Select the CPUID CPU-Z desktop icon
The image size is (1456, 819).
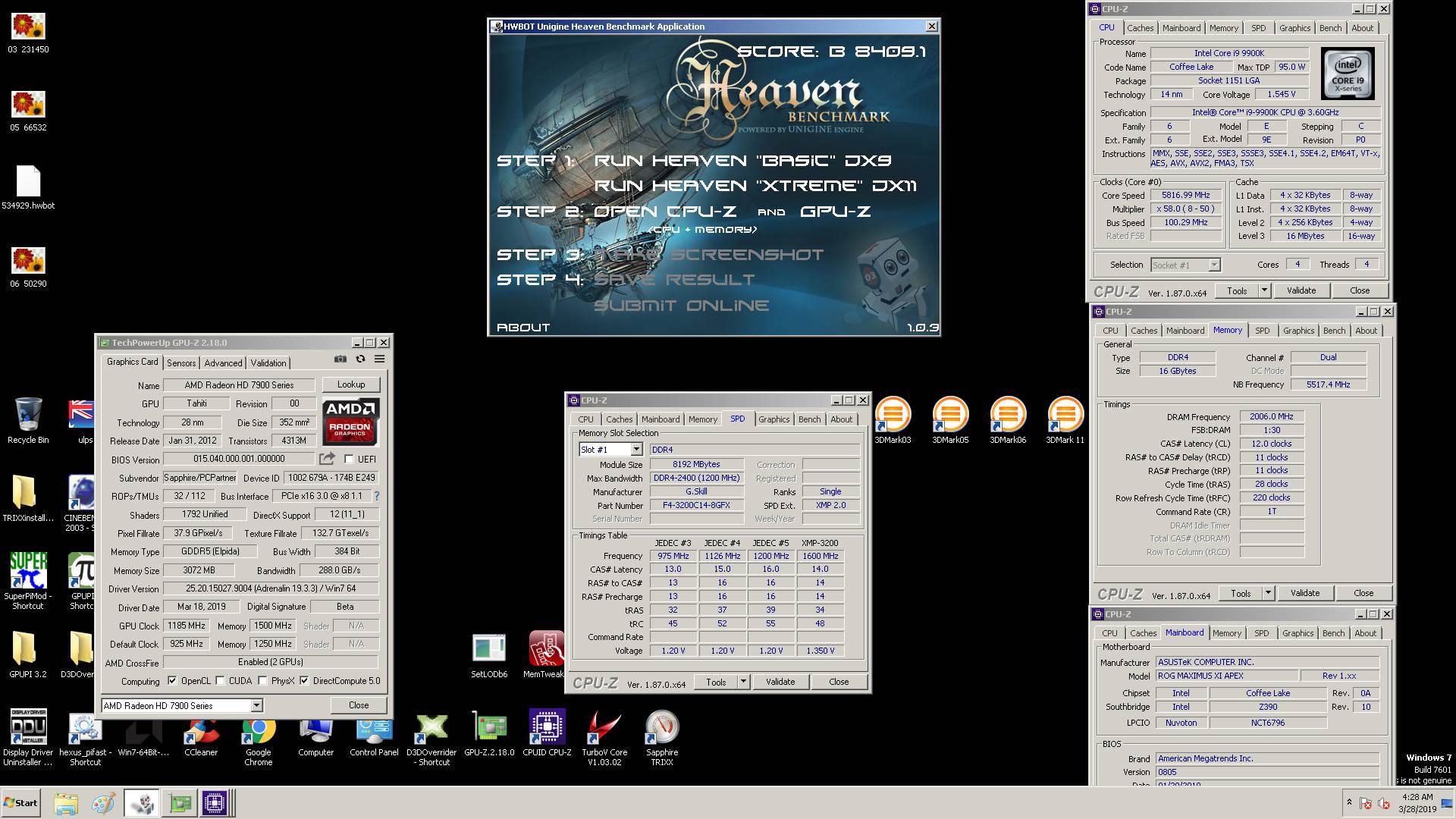point(547,733)
